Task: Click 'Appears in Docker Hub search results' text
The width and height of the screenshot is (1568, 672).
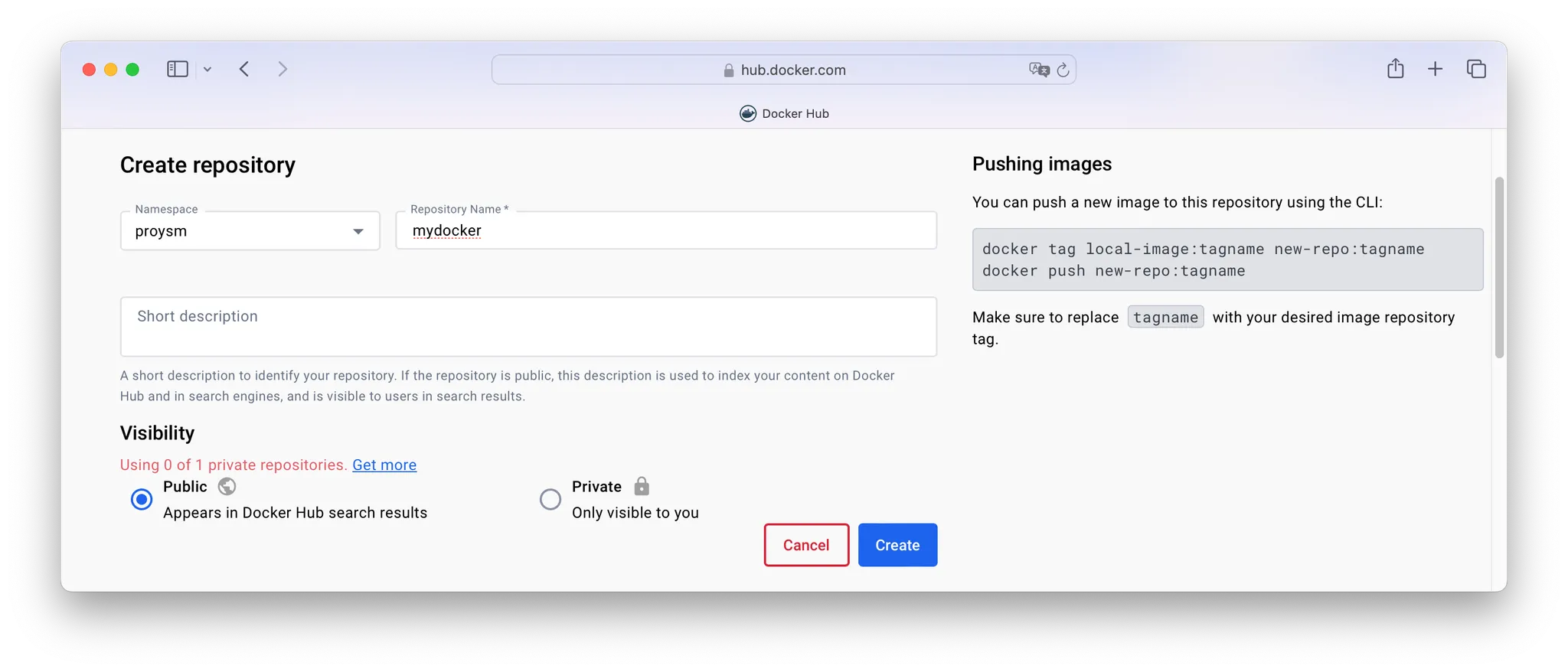Action: click(295, 513)
